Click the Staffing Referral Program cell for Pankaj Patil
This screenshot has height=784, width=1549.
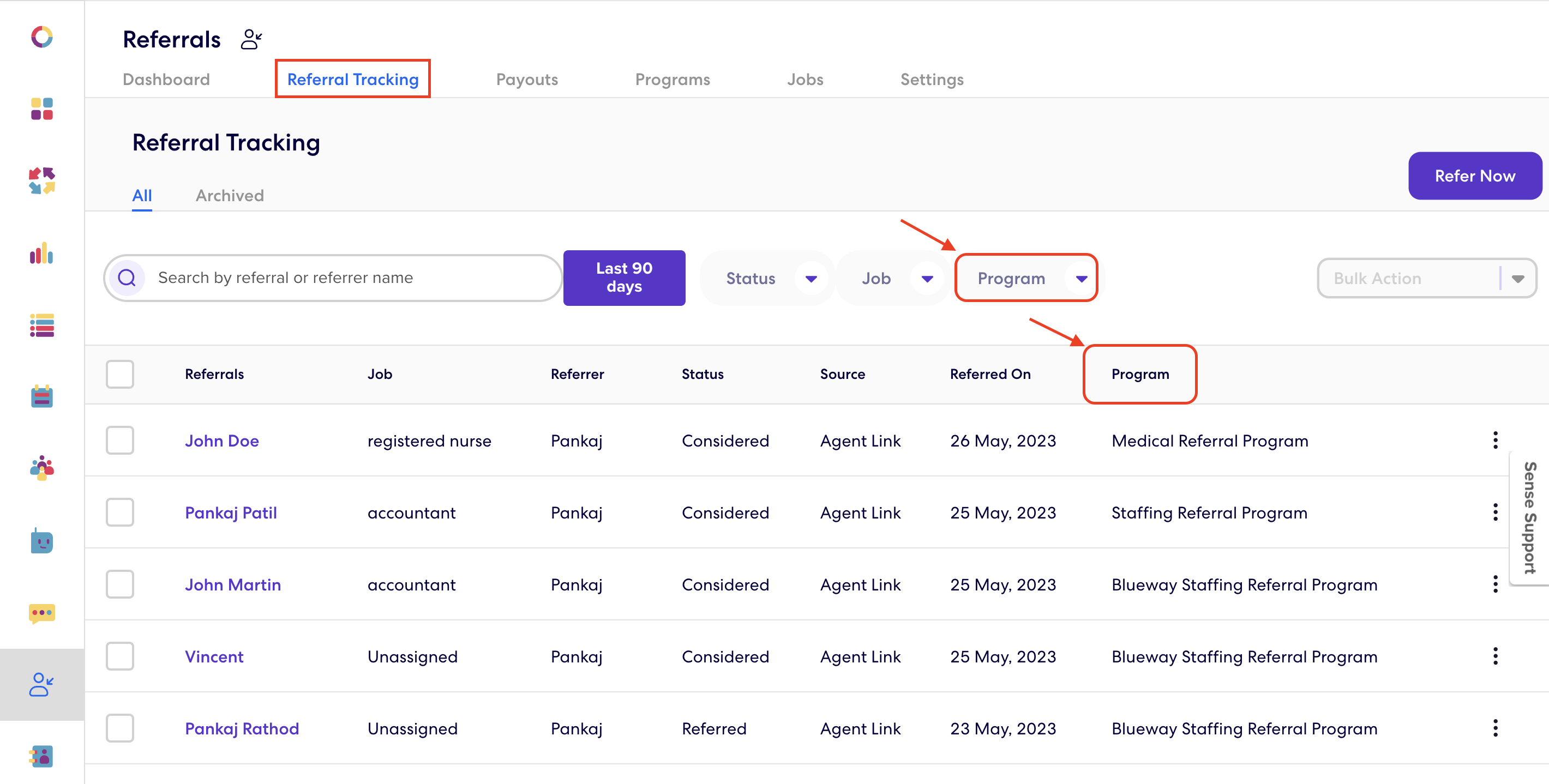pyautogui.click(x=1209, y=513)
